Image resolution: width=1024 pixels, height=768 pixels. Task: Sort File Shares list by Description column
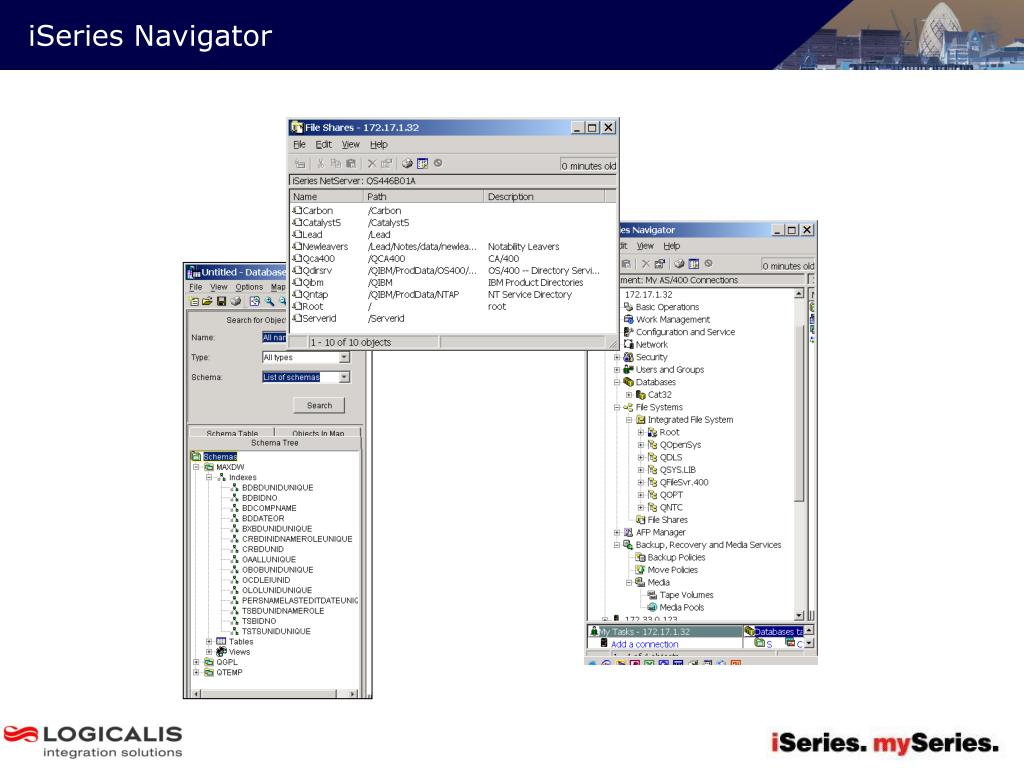point(545,196)
